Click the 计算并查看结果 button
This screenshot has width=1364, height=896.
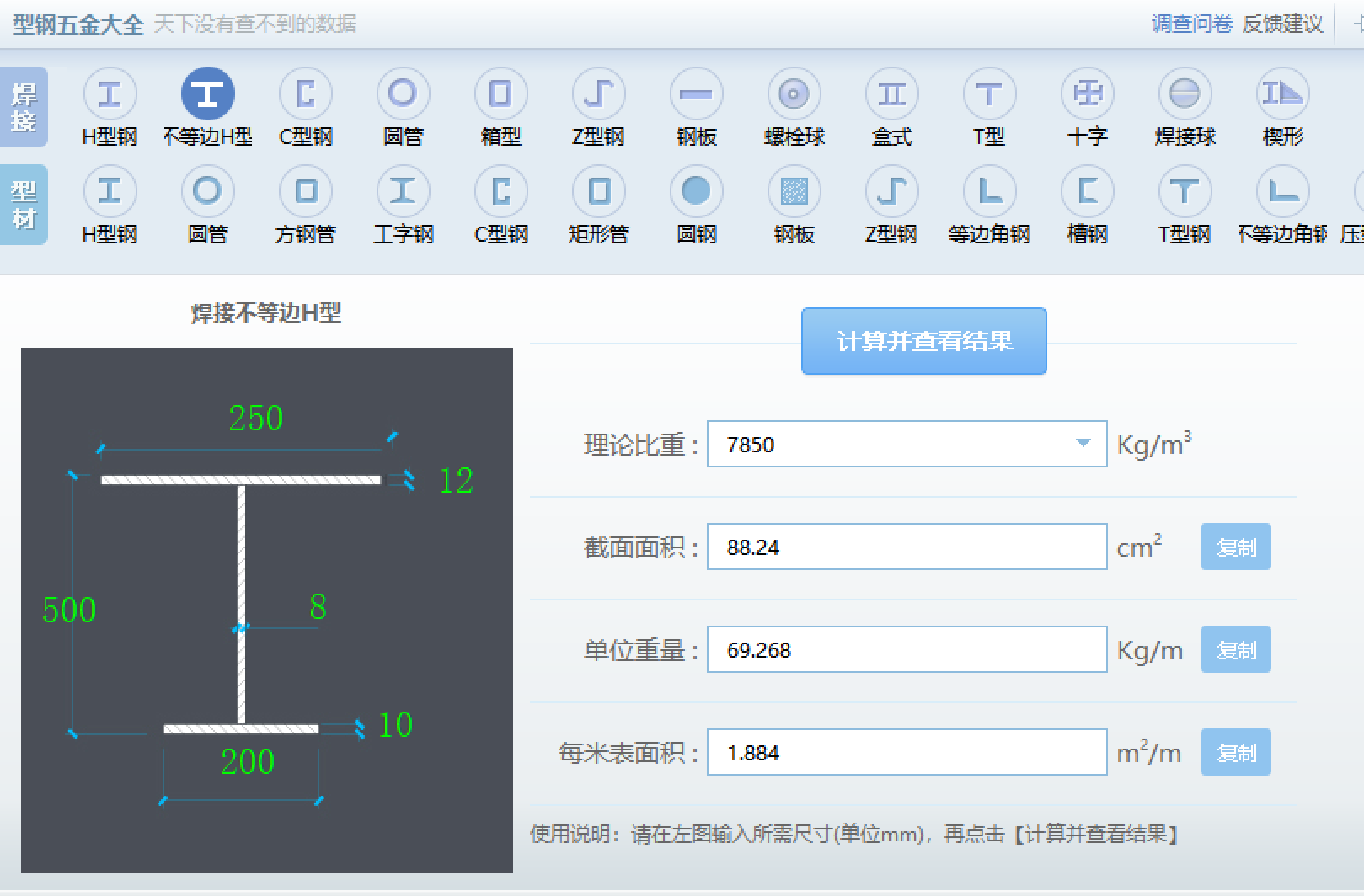[924, 341]
